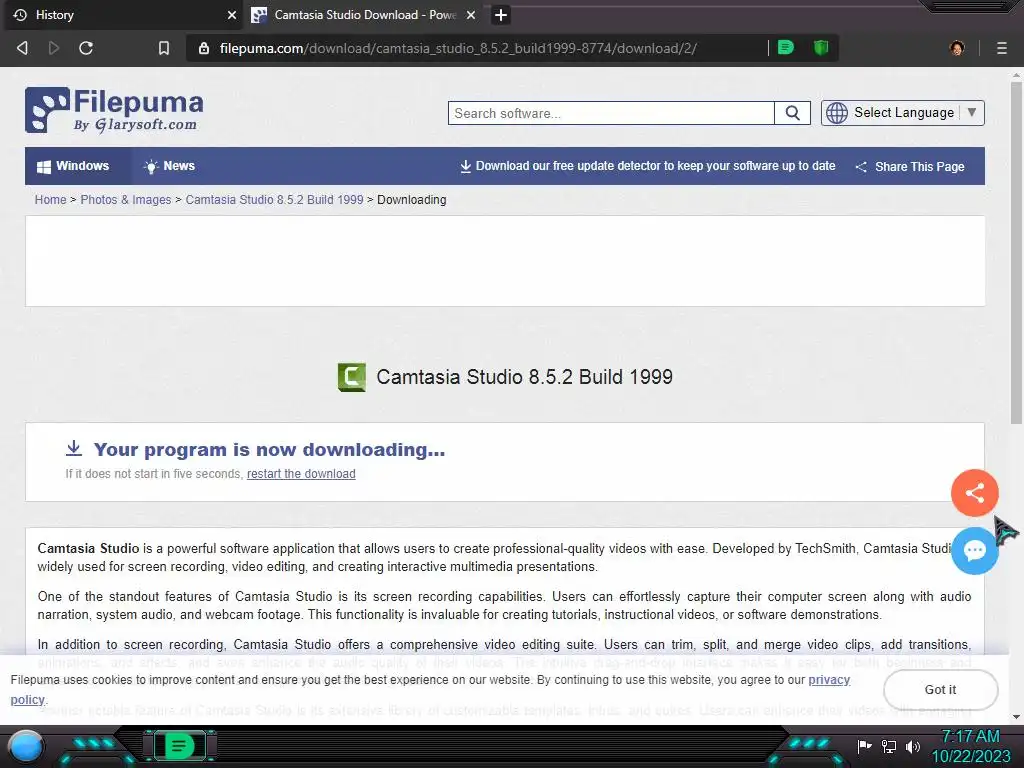Image resolution: width=1024 pixels, height=768 pixels.
Task: Open a new browser tab
Action: pyautogui.click(x=501, y=15)
